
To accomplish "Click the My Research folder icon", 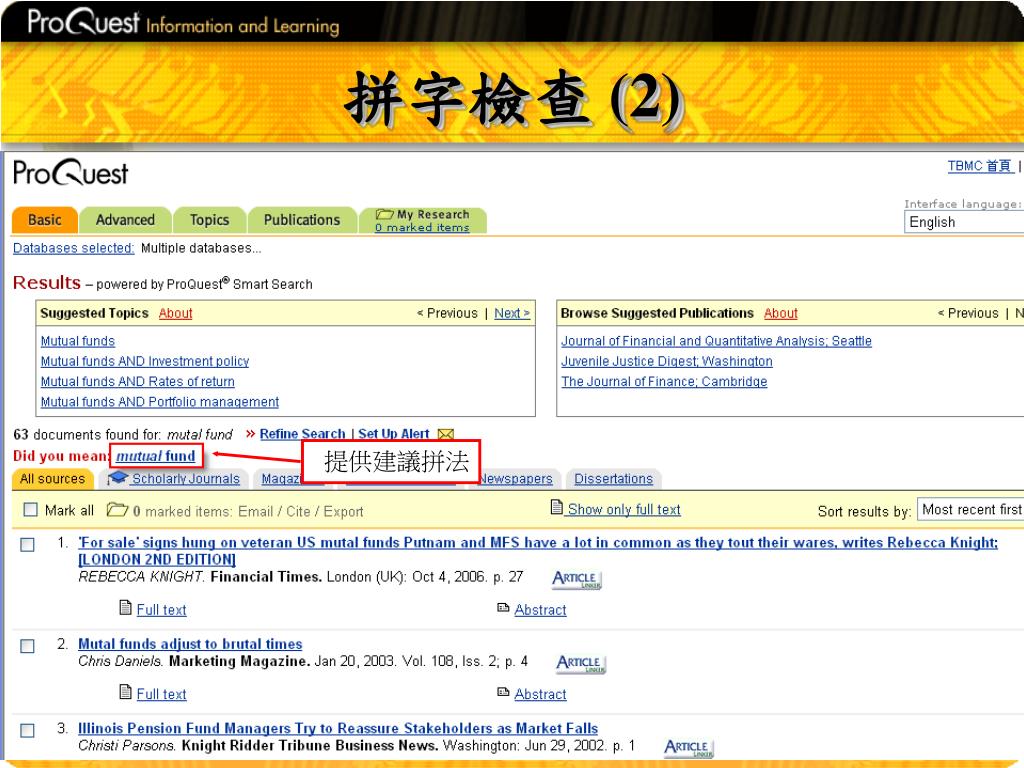I will pyautogui.click(x=385, y=214).
